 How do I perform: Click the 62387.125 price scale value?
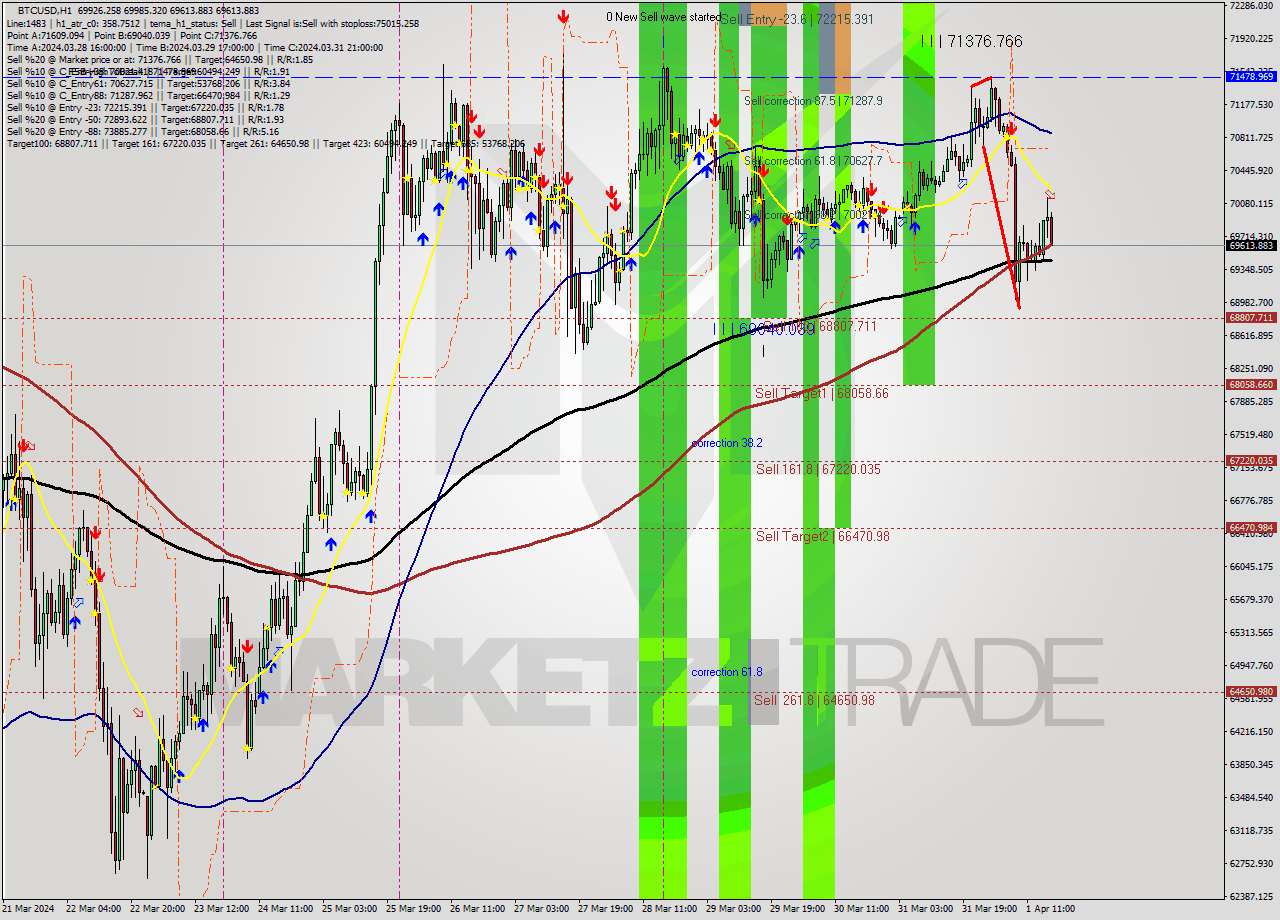click(1251, 896)
